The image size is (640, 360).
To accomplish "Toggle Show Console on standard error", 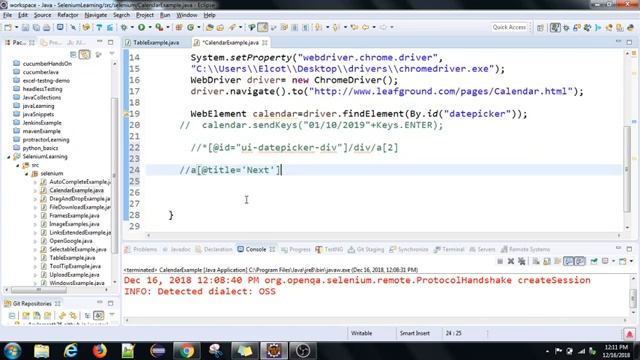I will [580, 261].
